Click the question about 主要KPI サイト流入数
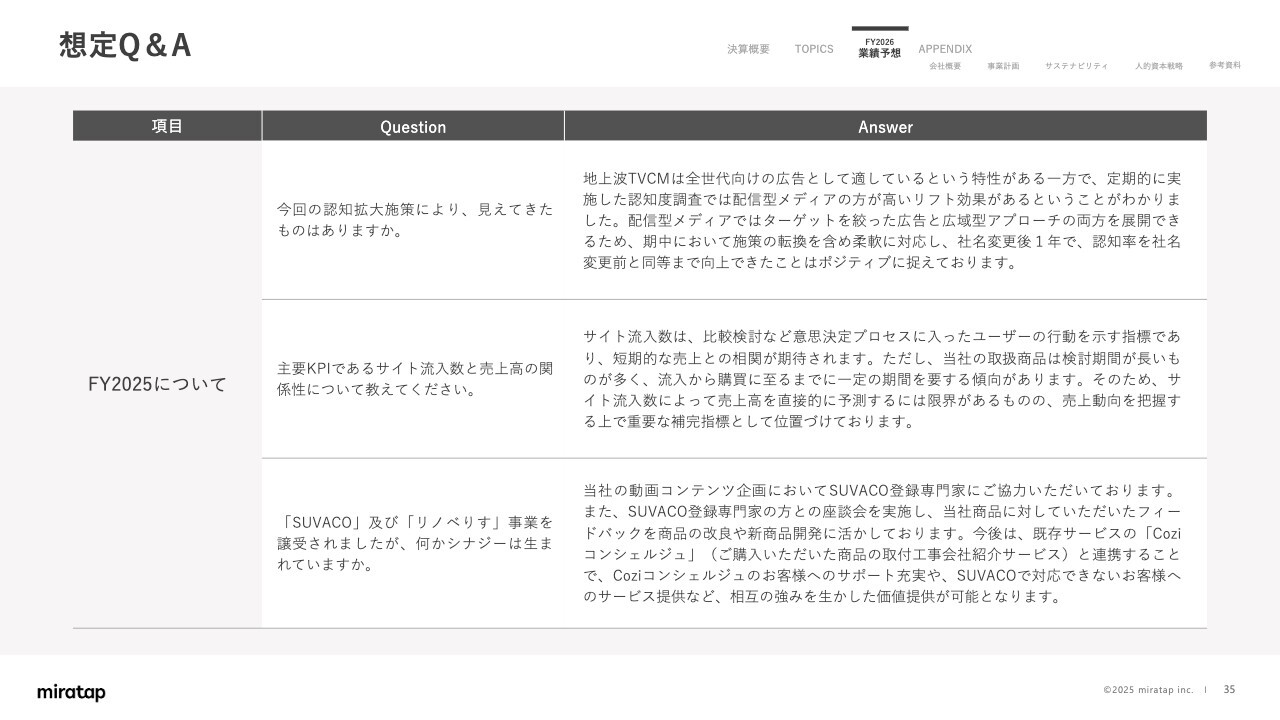 click(x=414, y=378)
